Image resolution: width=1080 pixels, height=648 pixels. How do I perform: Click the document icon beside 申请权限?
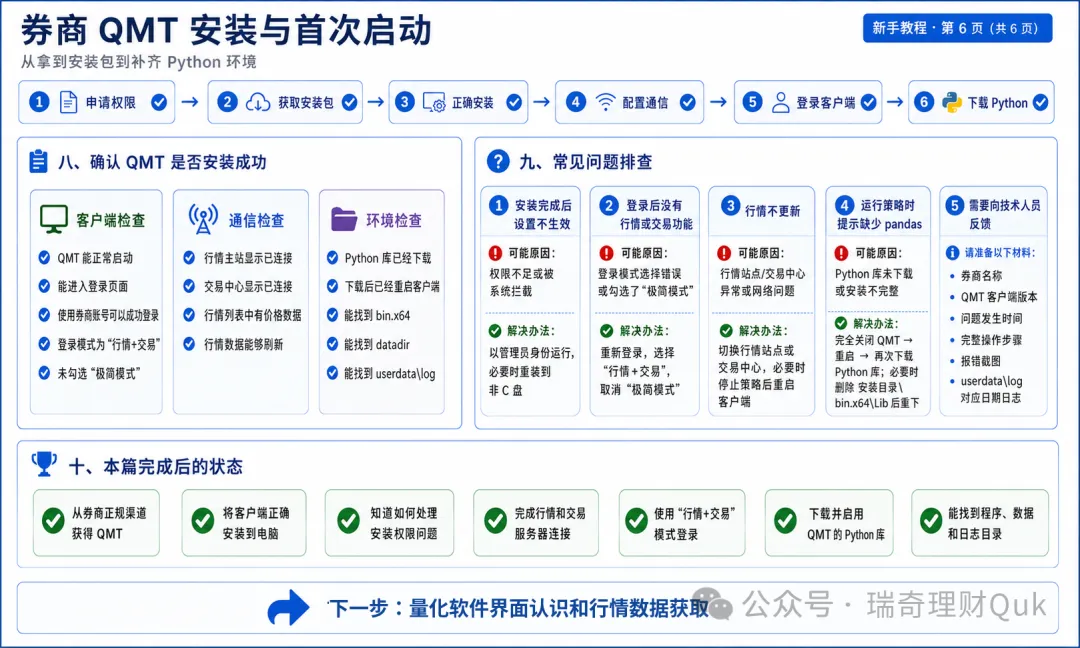(x=68, y=103)
